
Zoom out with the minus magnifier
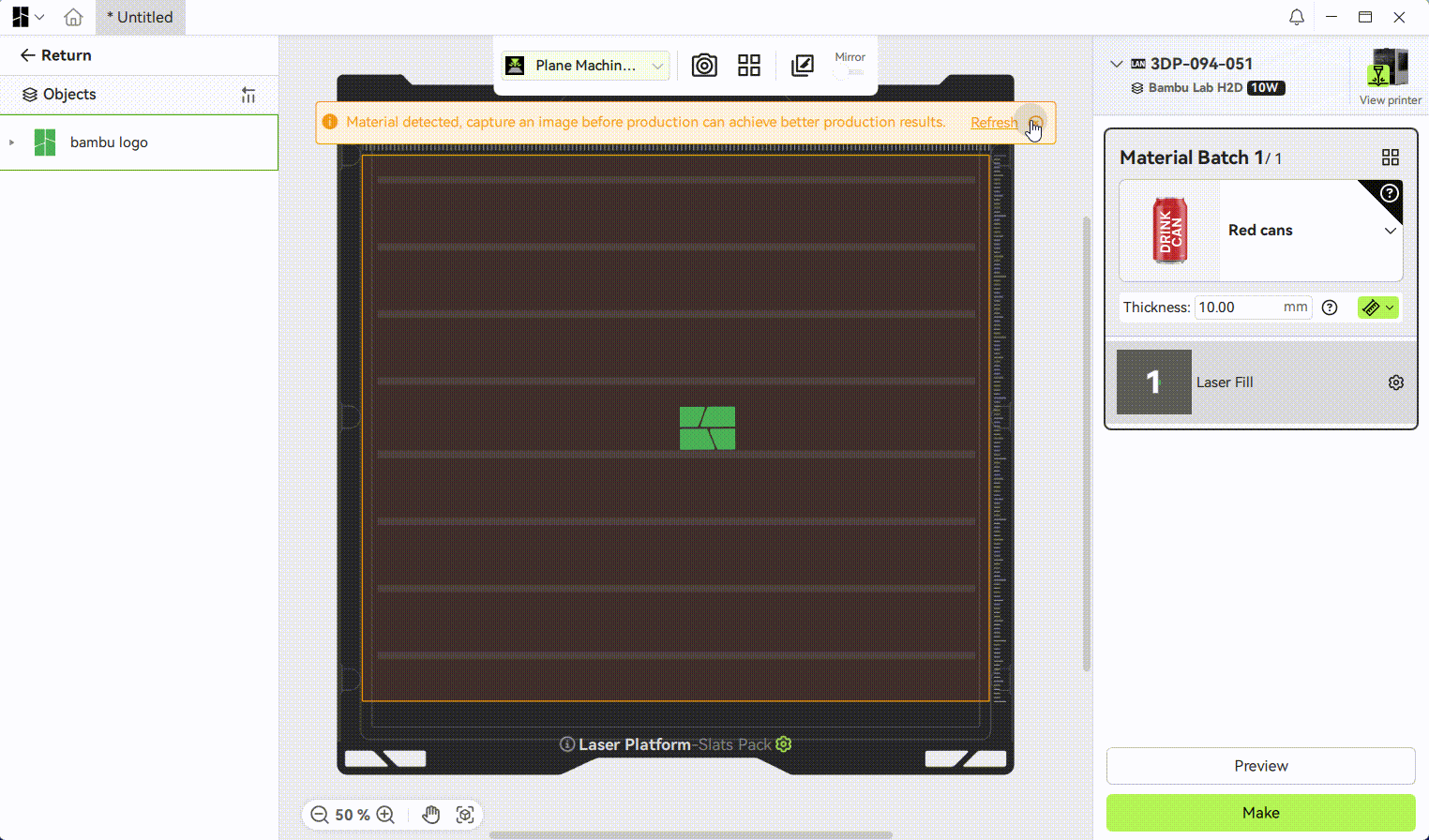point(320,815)
